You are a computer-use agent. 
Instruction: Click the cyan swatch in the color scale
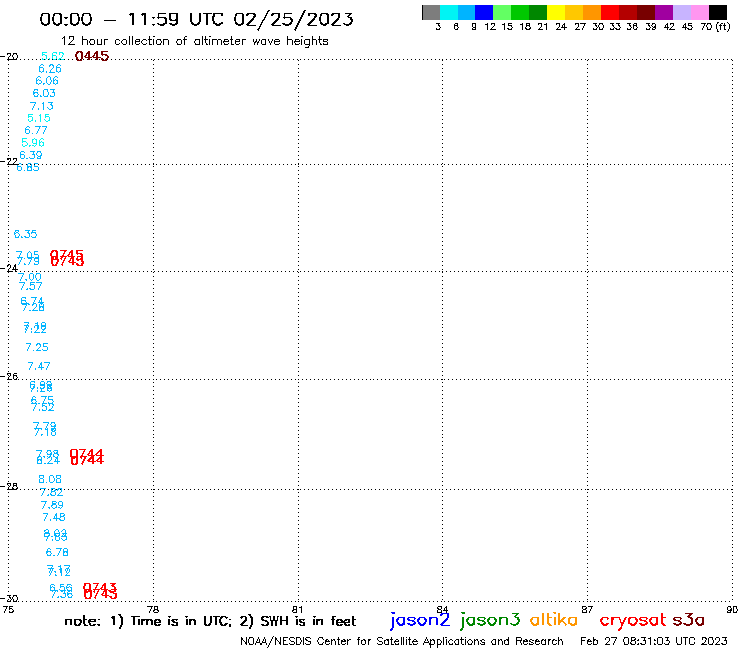(449, 12)
